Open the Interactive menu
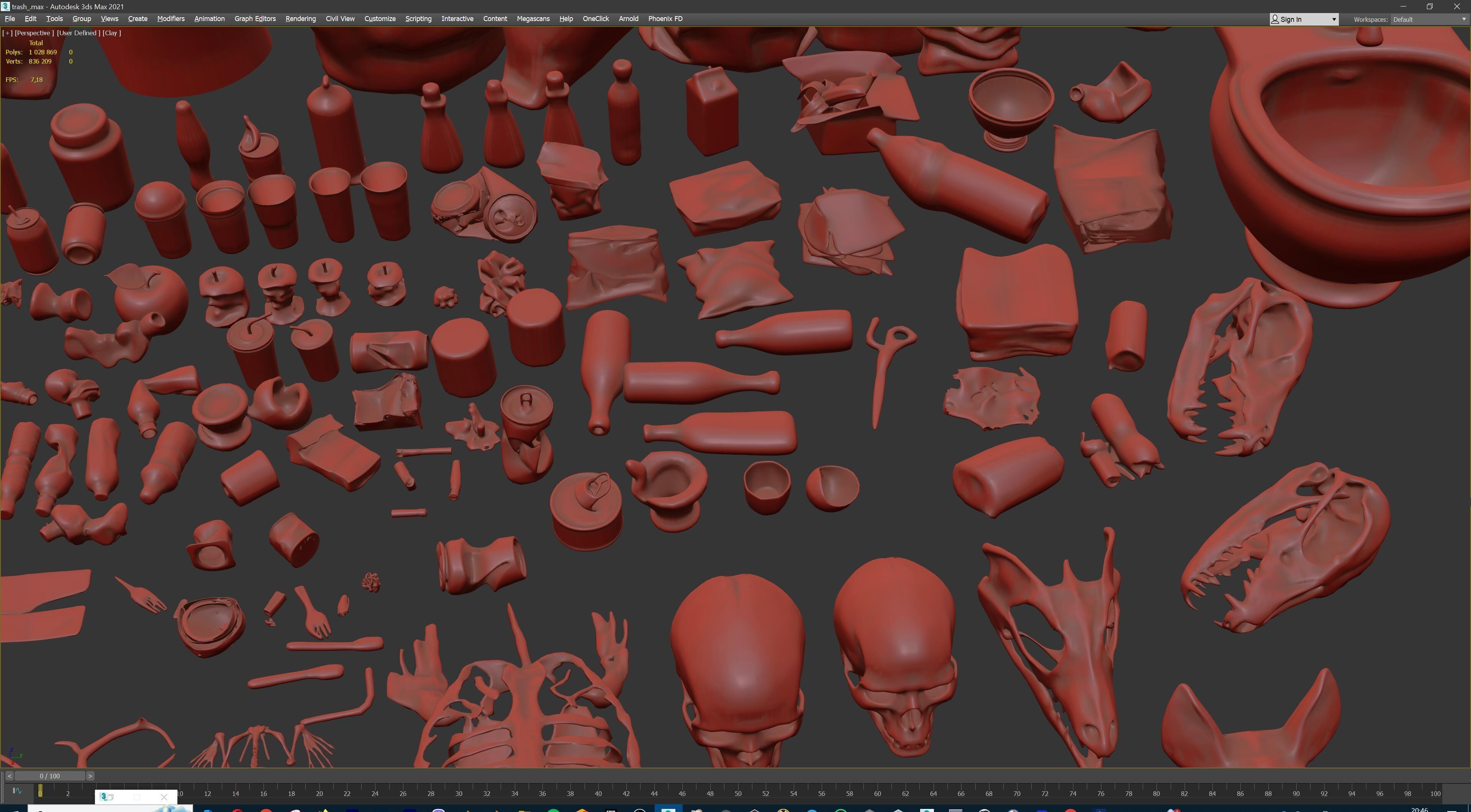 coord(457,19)
